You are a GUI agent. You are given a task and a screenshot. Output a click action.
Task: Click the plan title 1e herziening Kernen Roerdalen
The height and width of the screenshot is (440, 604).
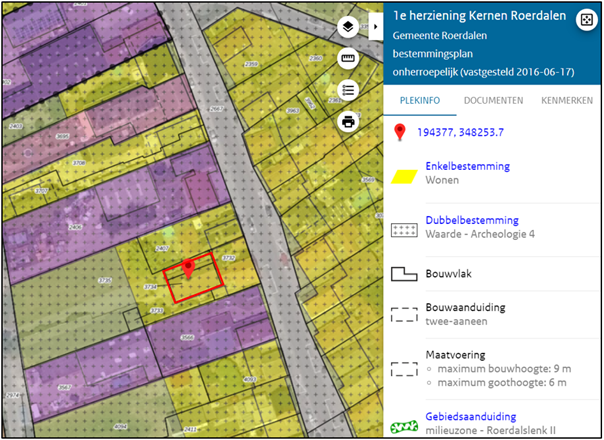479,15
